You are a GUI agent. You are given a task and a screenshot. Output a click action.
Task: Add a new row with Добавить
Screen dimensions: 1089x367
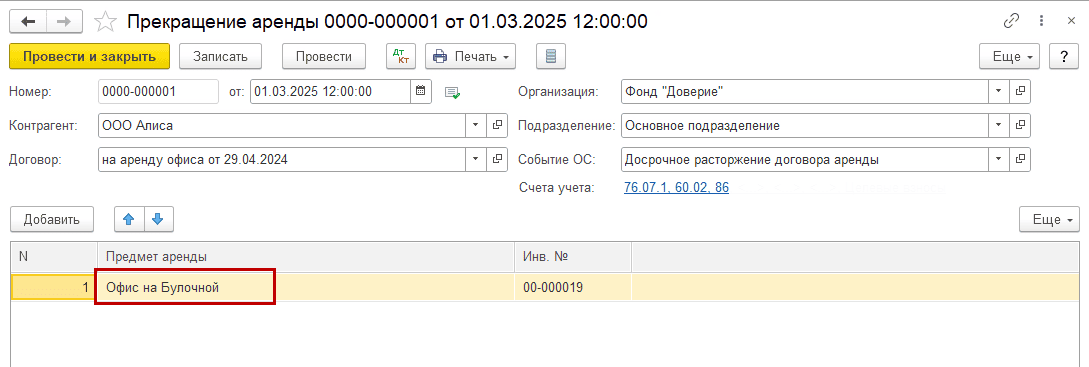pyautogui.click(x=52, y=220)
